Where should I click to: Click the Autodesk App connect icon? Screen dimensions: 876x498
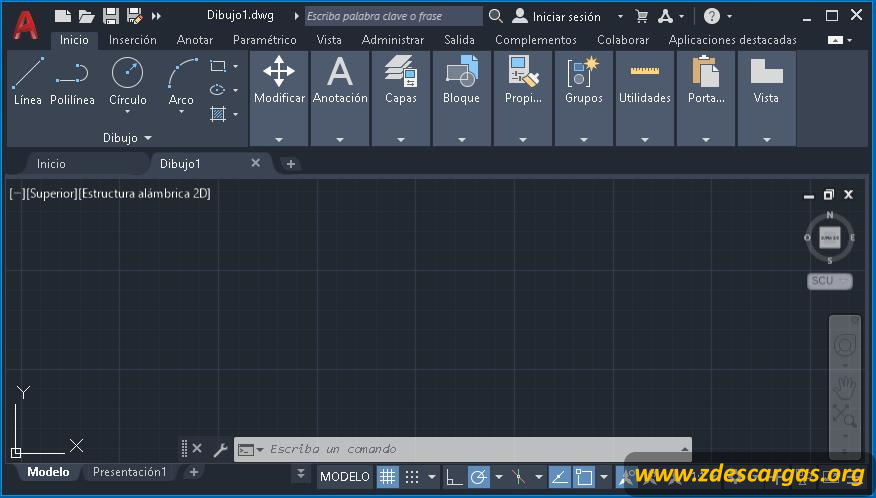(x=665, y=16)
